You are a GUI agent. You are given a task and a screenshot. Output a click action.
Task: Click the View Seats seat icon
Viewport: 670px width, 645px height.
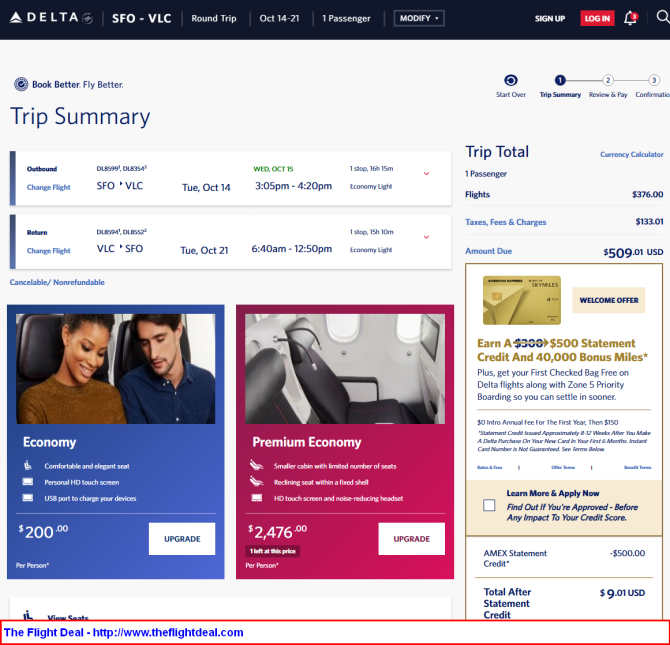pyautogui.click(x=28, y=616)
